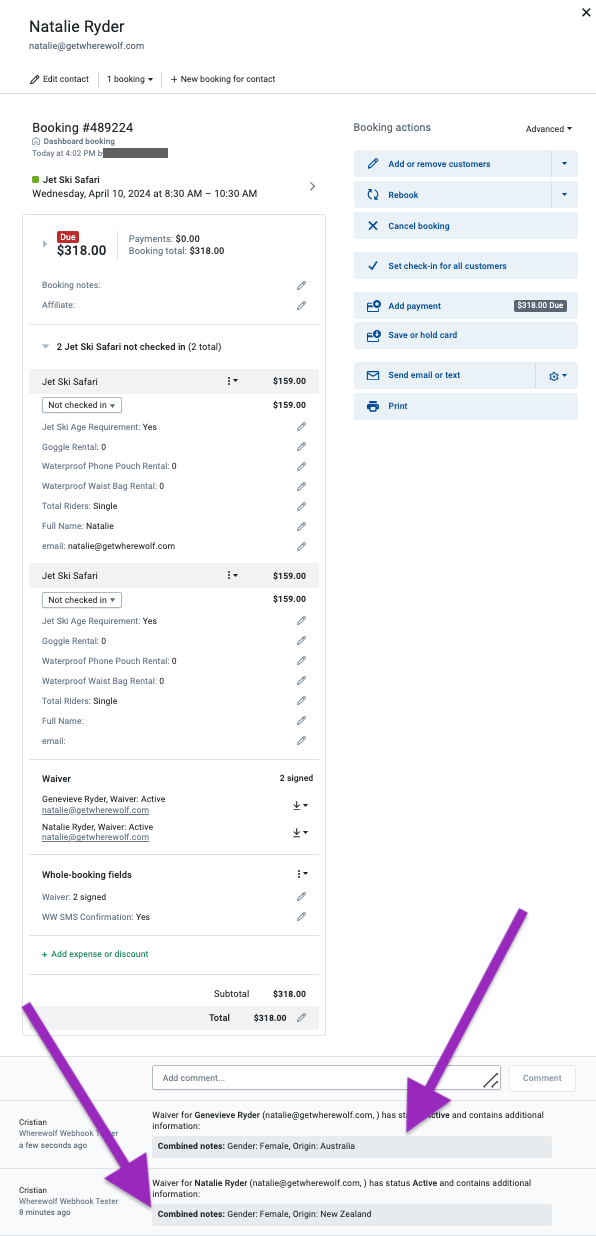The image size is (596, 1236).
Task: Expand the dropdown arrow next to Rebook
Action: click(565, 195)
